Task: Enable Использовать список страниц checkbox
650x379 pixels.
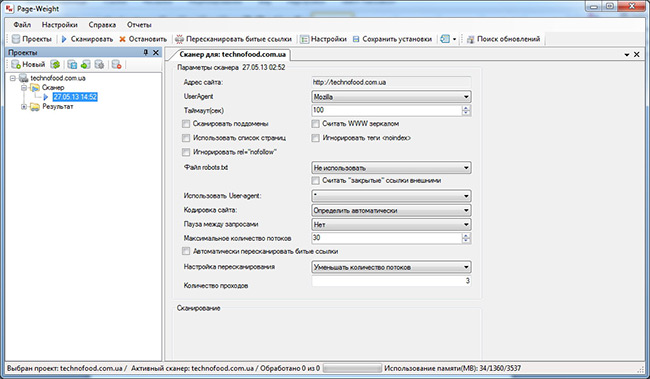Action: pos(186,138)
